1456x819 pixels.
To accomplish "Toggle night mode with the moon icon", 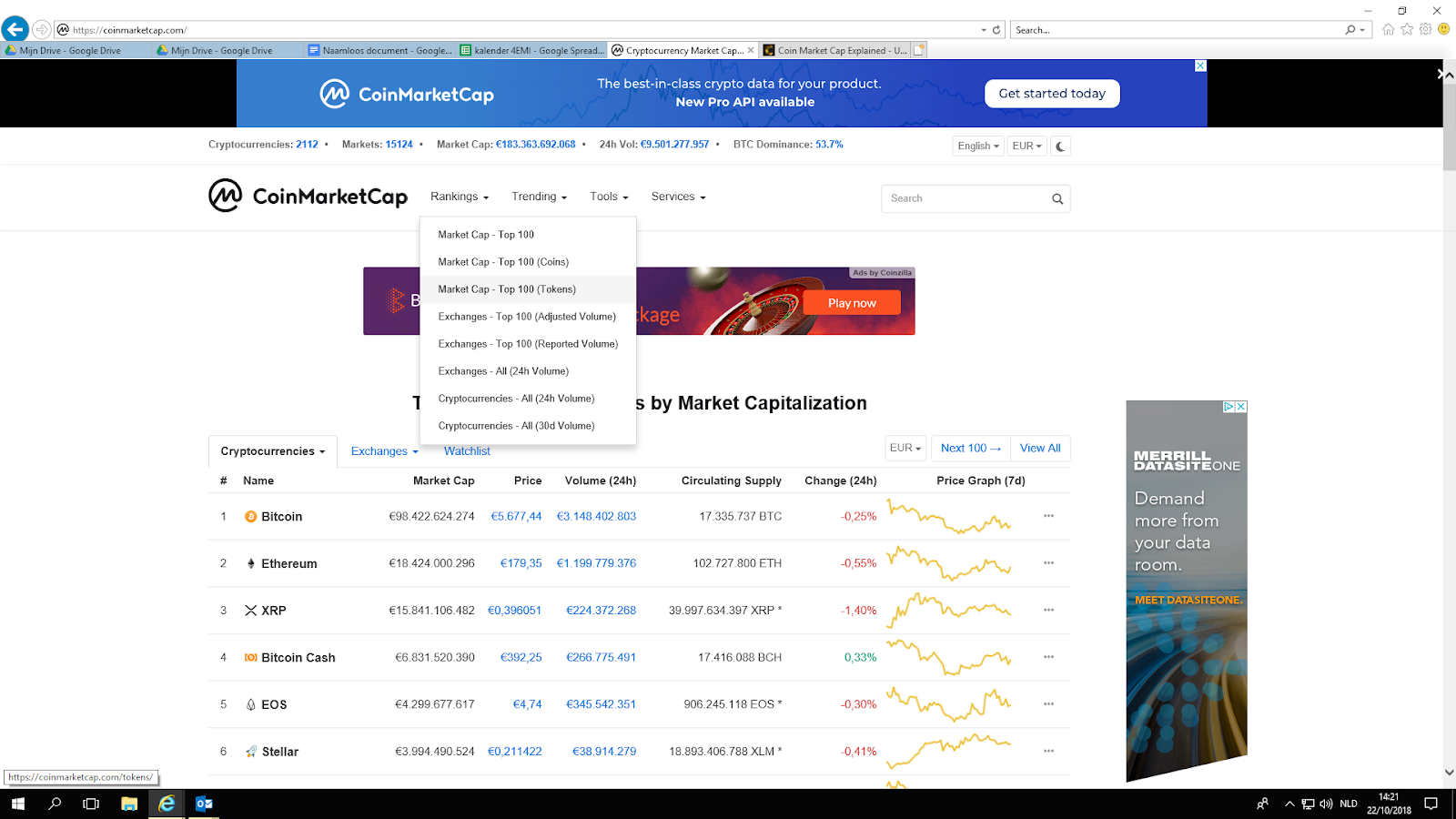I will tap(1060, 146).
